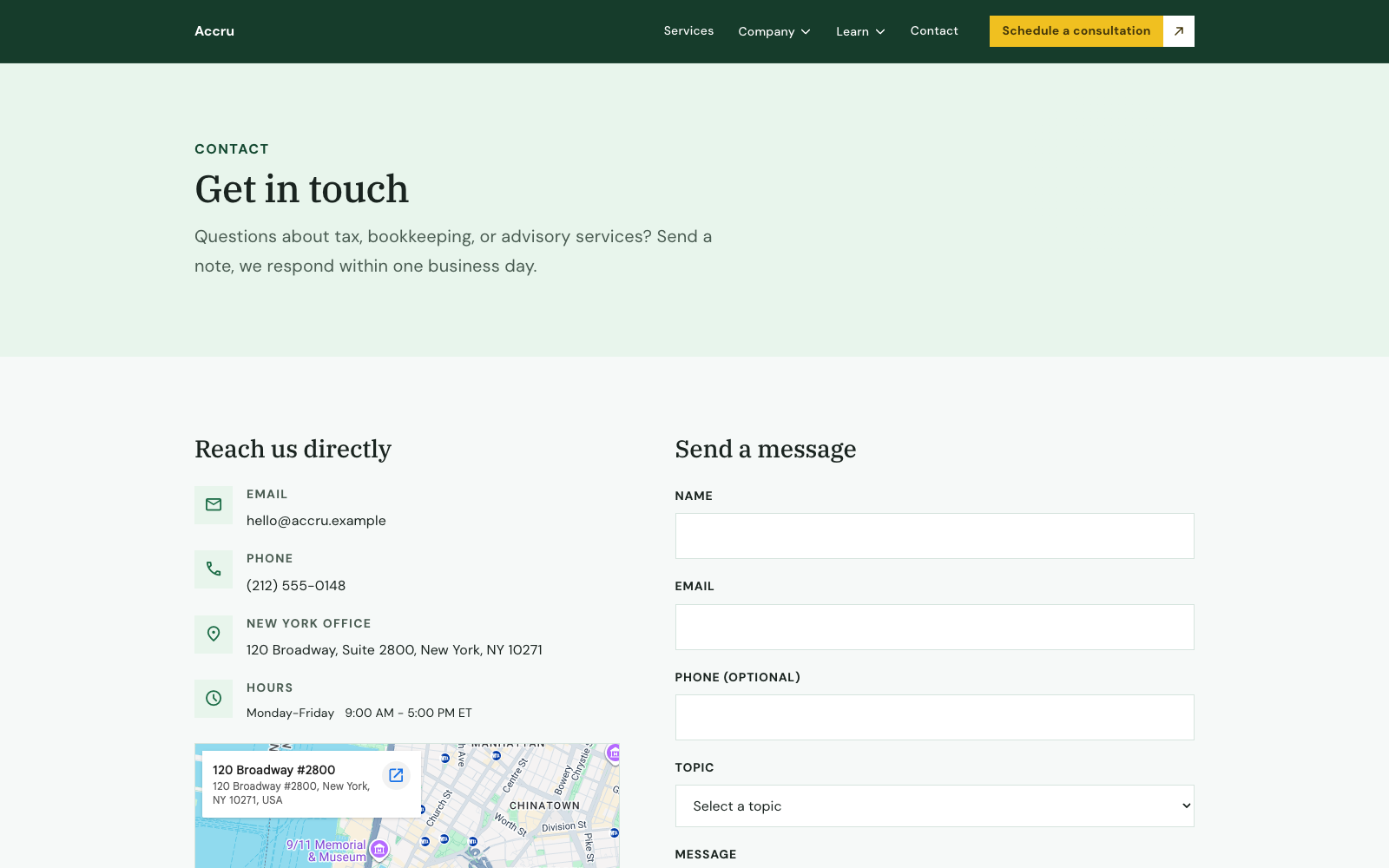This screenshot has height=868, width=1389.
Task: Focus the Phone (optional) input field
Action: [934, 717]
